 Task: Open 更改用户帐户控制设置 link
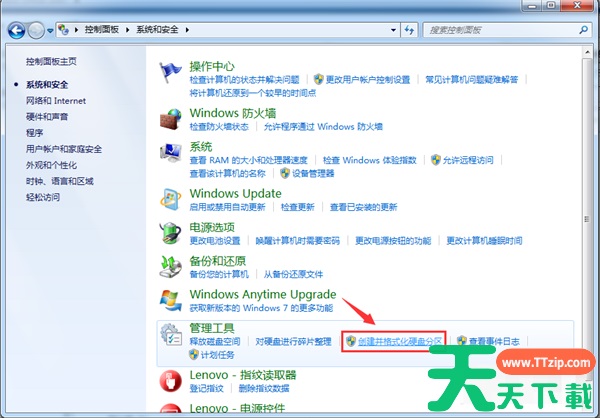click(x=368, y=80)
